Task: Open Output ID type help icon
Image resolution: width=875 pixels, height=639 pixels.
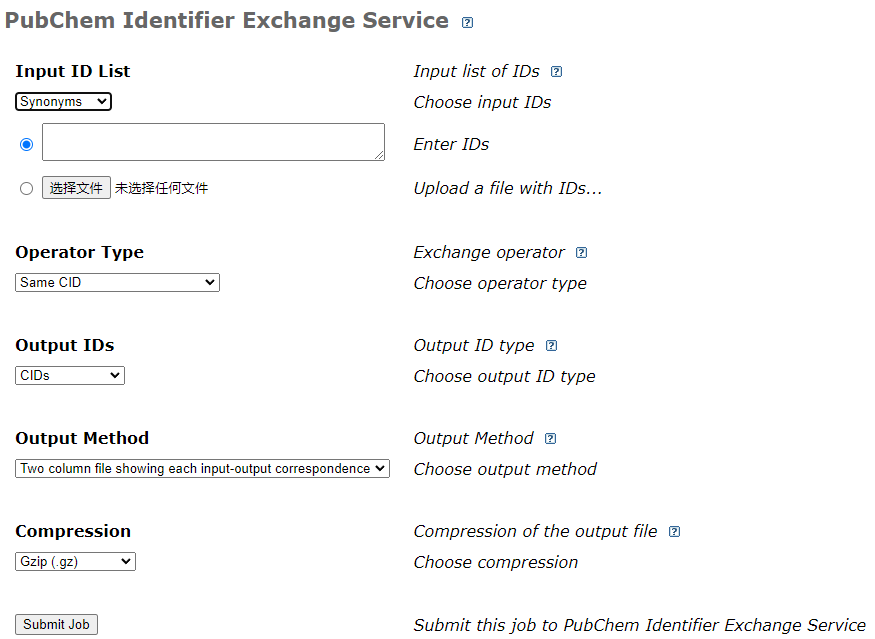Action: pos(551,346)
